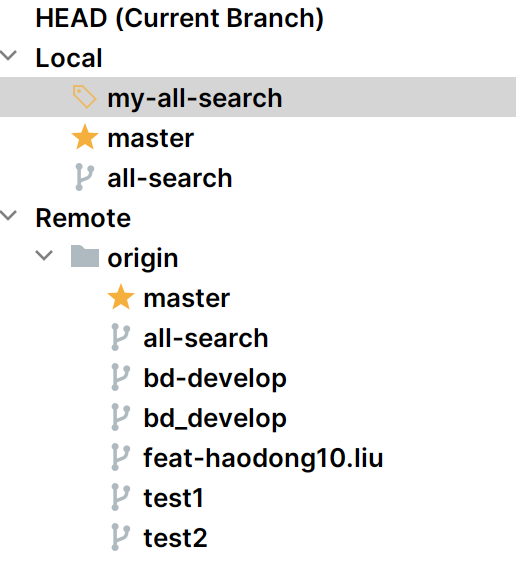
Task: Click the tag icon beside my-all-search
Action: pos(84,97)
